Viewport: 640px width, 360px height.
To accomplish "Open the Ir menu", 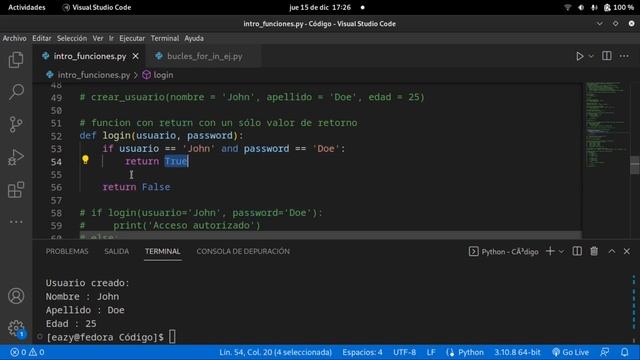I will (111, 38).
